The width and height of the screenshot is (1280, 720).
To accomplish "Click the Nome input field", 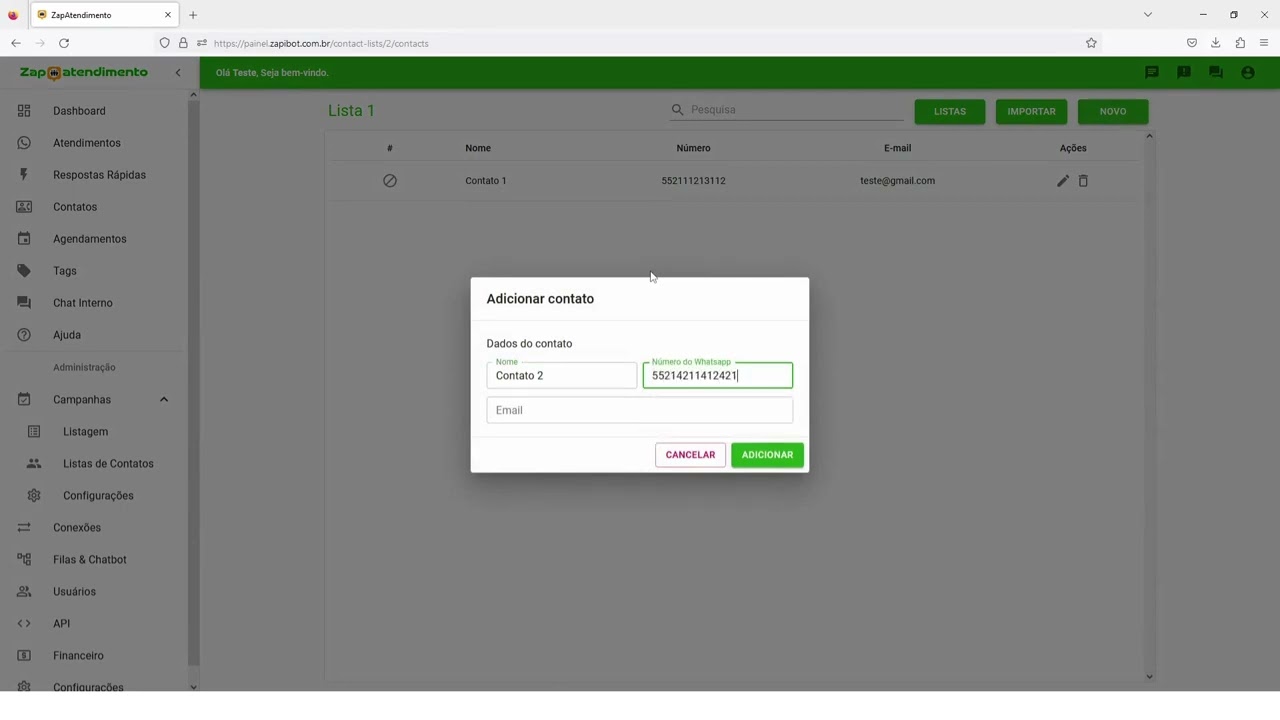I will (x=561, y=376).
